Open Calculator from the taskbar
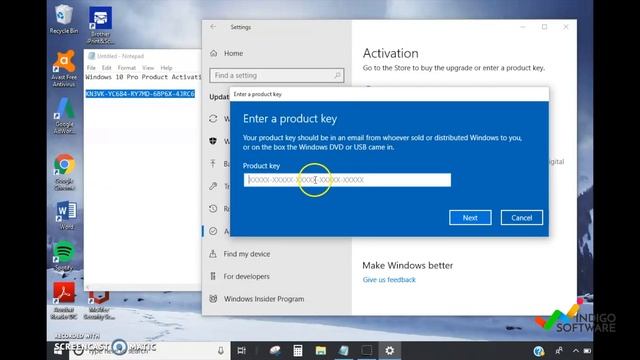This screenshot has width=640, height=360. pos(298,350)
